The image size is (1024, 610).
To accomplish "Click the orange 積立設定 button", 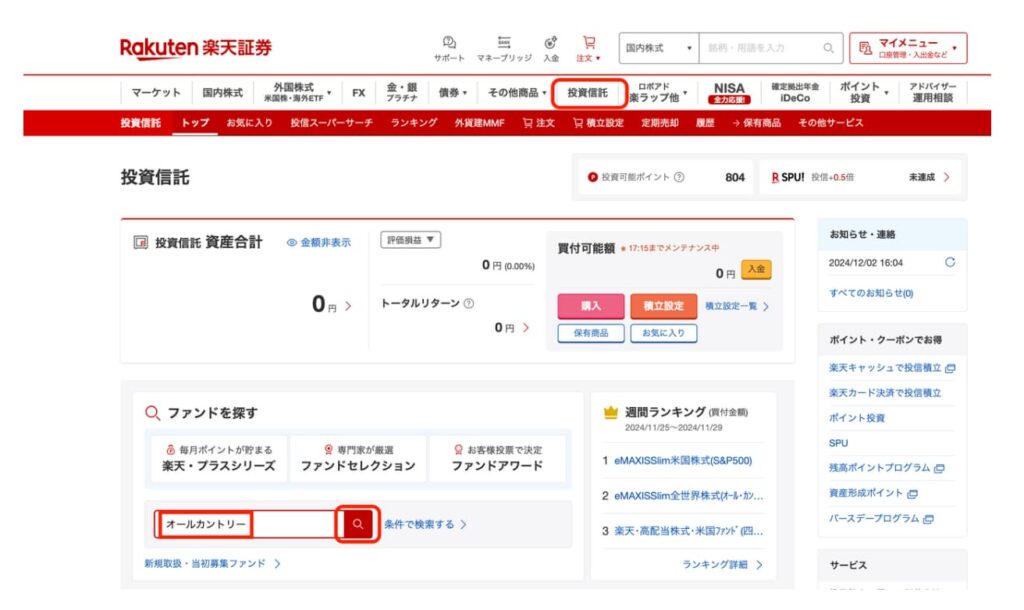I will (x=664, y=306).
